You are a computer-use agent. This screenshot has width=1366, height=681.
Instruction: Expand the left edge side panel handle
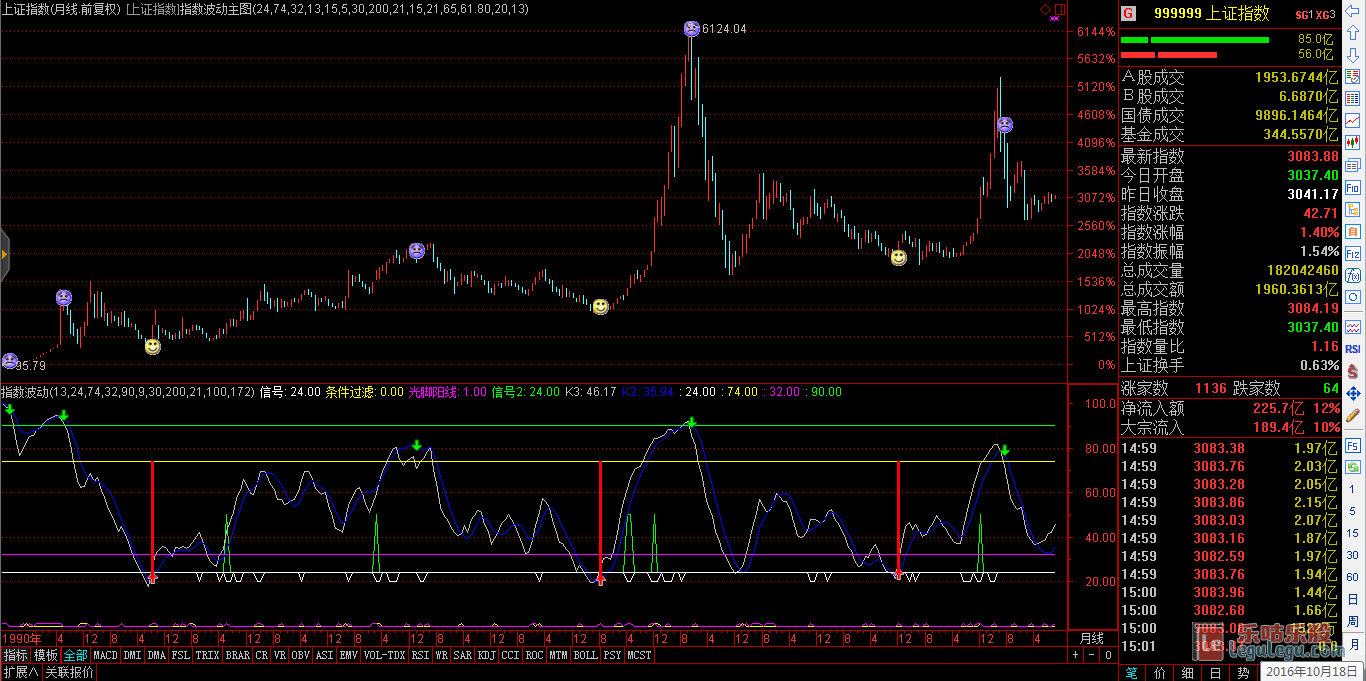4,255
